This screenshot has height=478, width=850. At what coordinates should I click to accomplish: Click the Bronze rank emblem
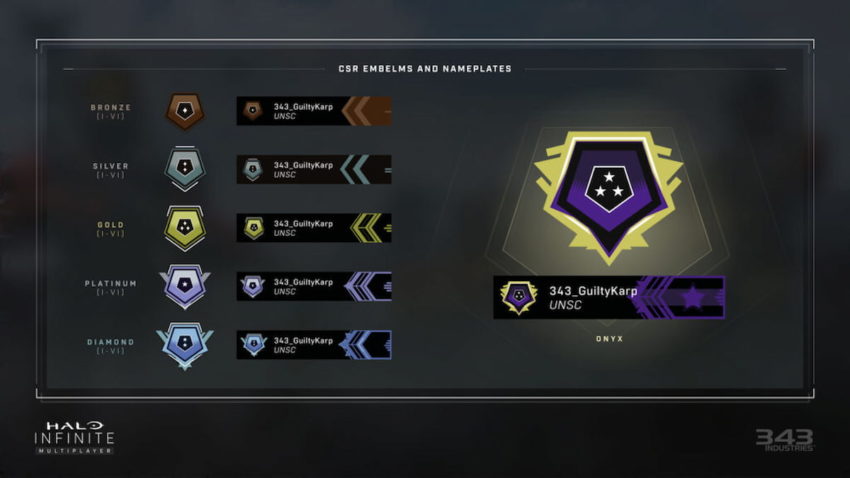pos(185,111)
